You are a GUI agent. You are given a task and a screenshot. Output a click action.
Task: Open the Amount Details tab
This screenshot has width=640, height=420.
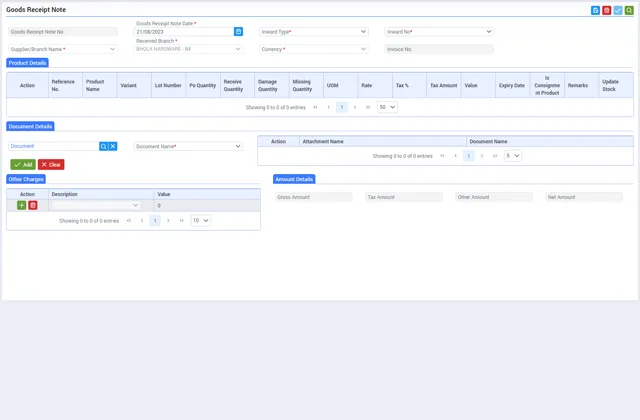(294, 179)
